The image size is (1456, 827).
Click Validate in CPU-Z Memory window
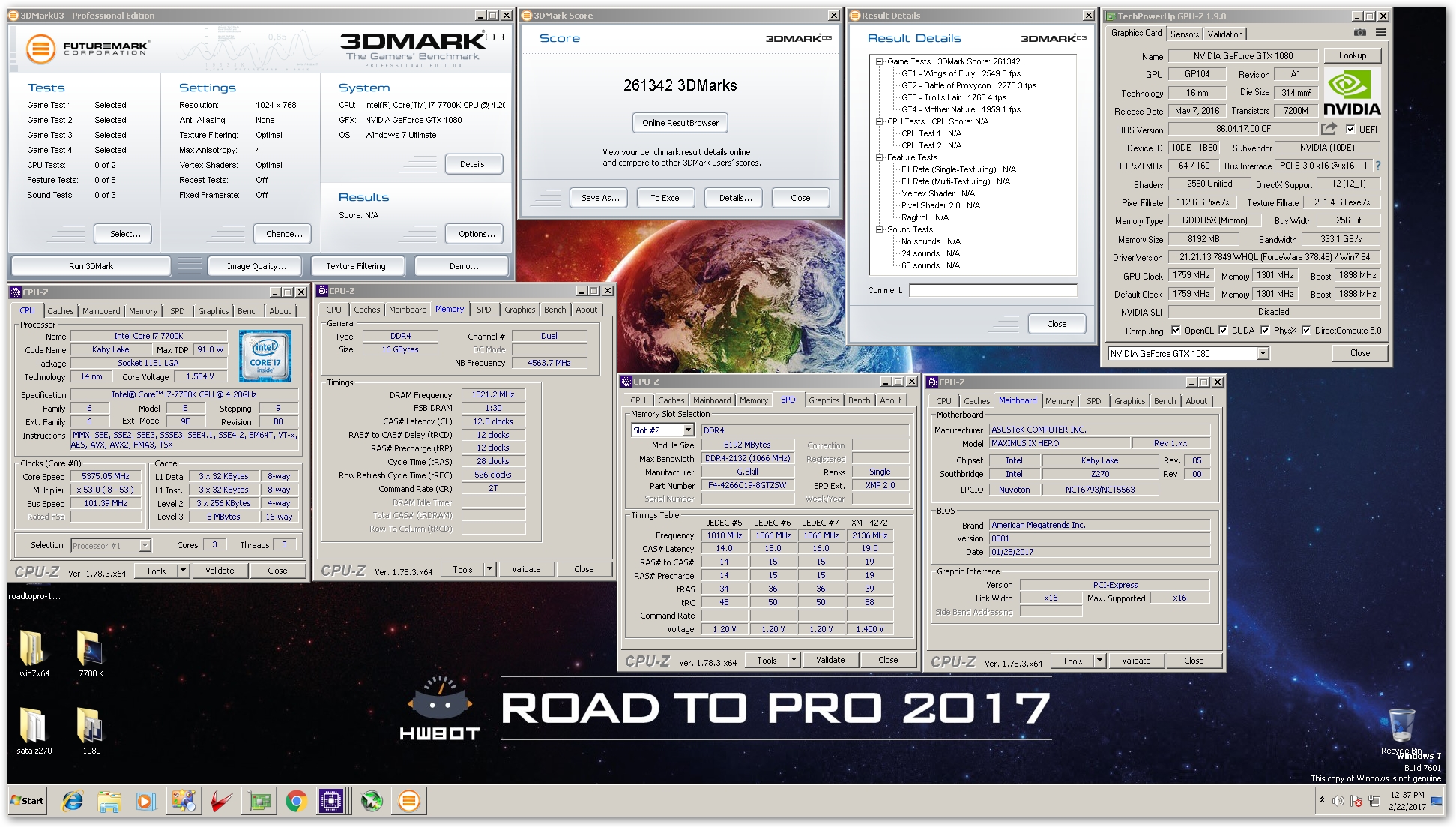pyautogui.click(x=526, y=569)
